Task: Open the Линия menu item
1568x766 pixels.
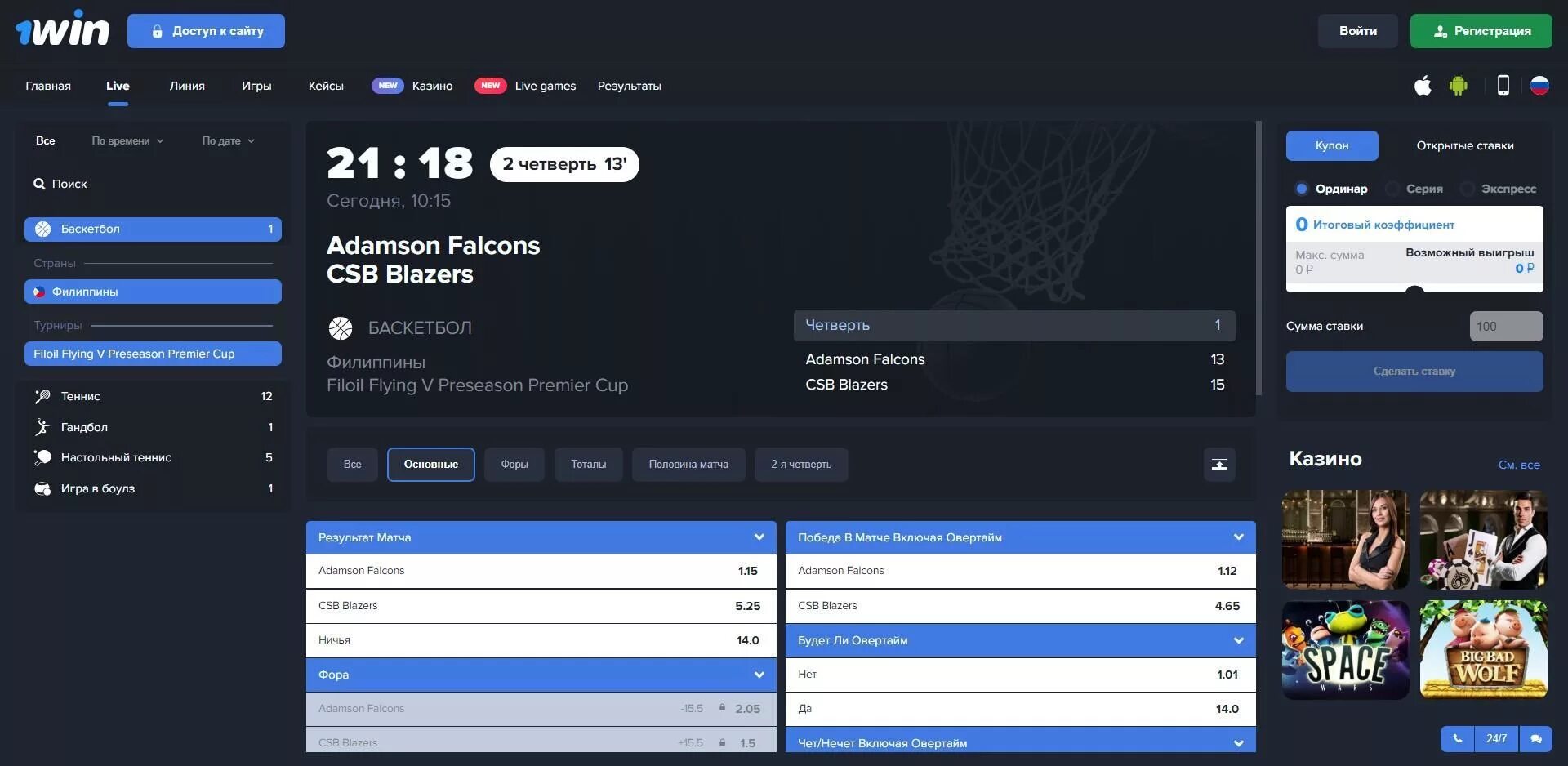Action: tap(187, 86)
